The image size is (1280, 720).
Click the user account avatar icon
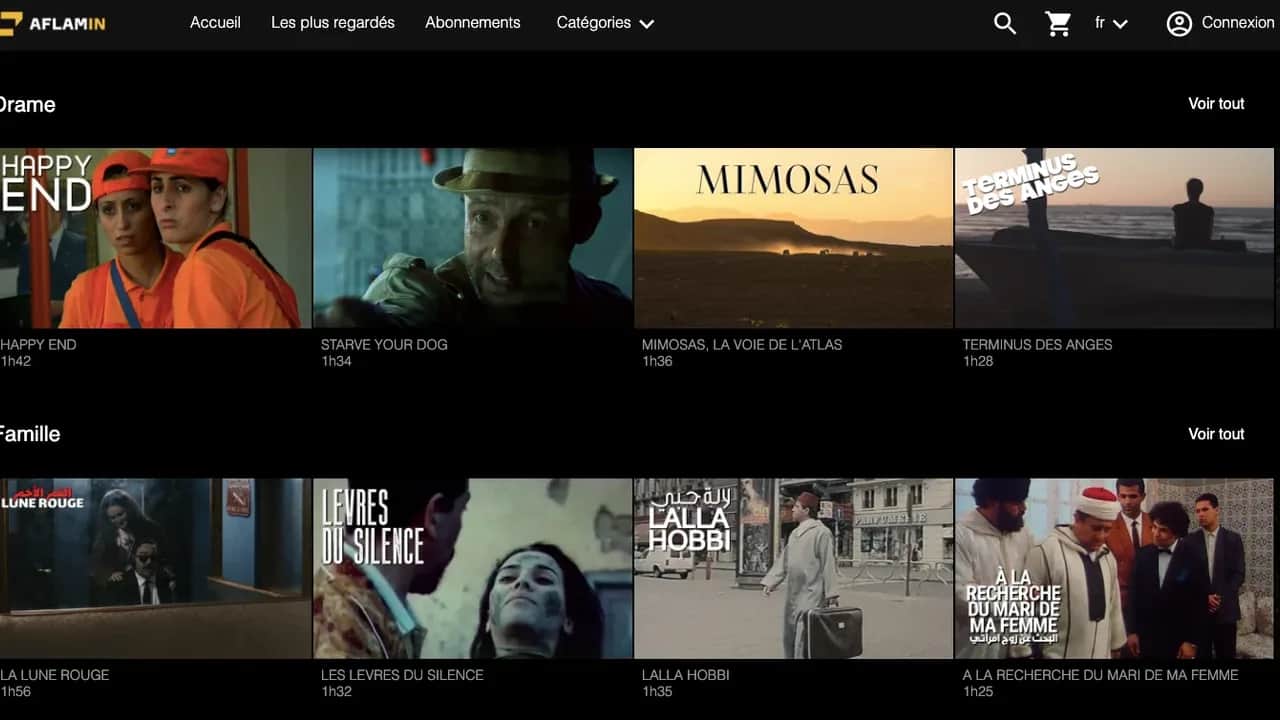pos(1179,23)
